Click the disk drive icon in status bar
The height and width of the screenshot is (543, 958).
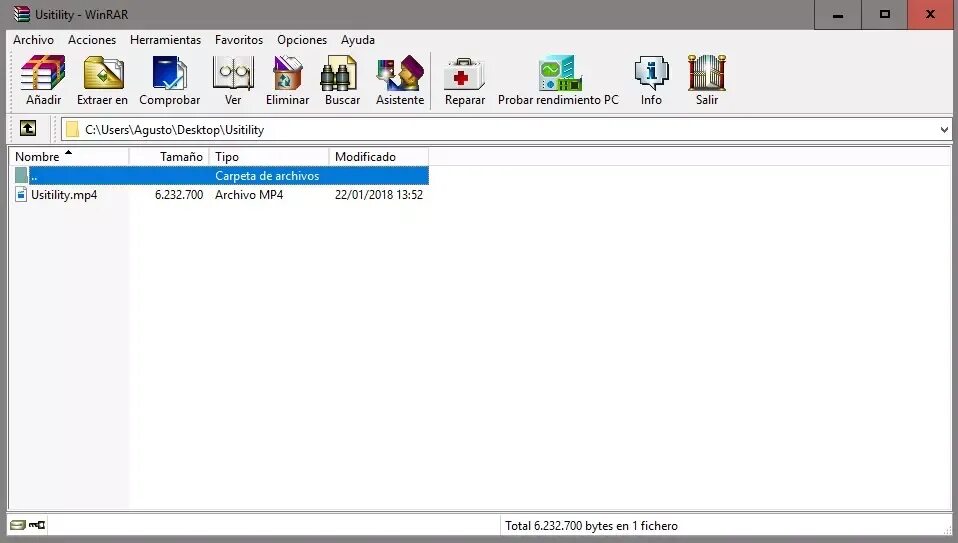click(x=18, y=525)
